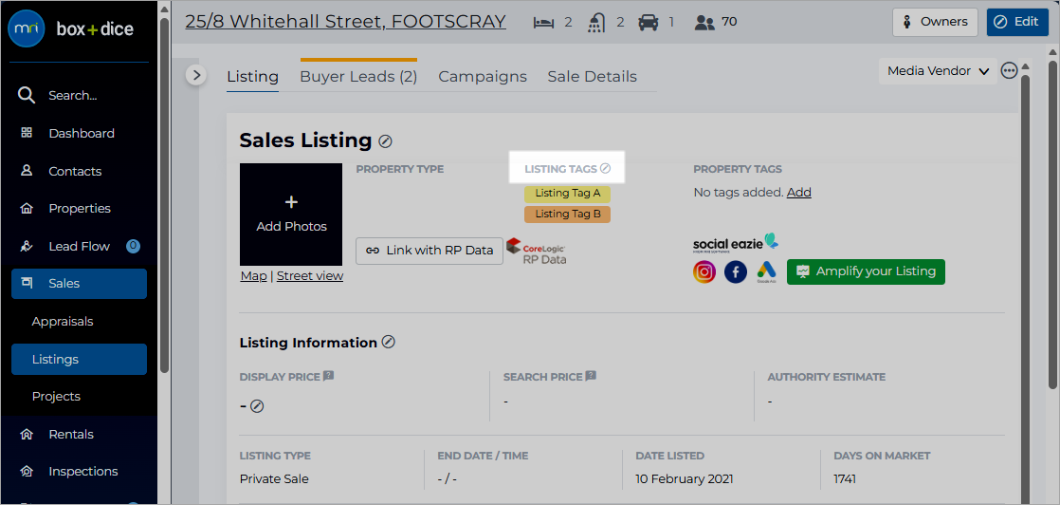
Task: Click Private Sale listing type value
Action: (274, 479)
